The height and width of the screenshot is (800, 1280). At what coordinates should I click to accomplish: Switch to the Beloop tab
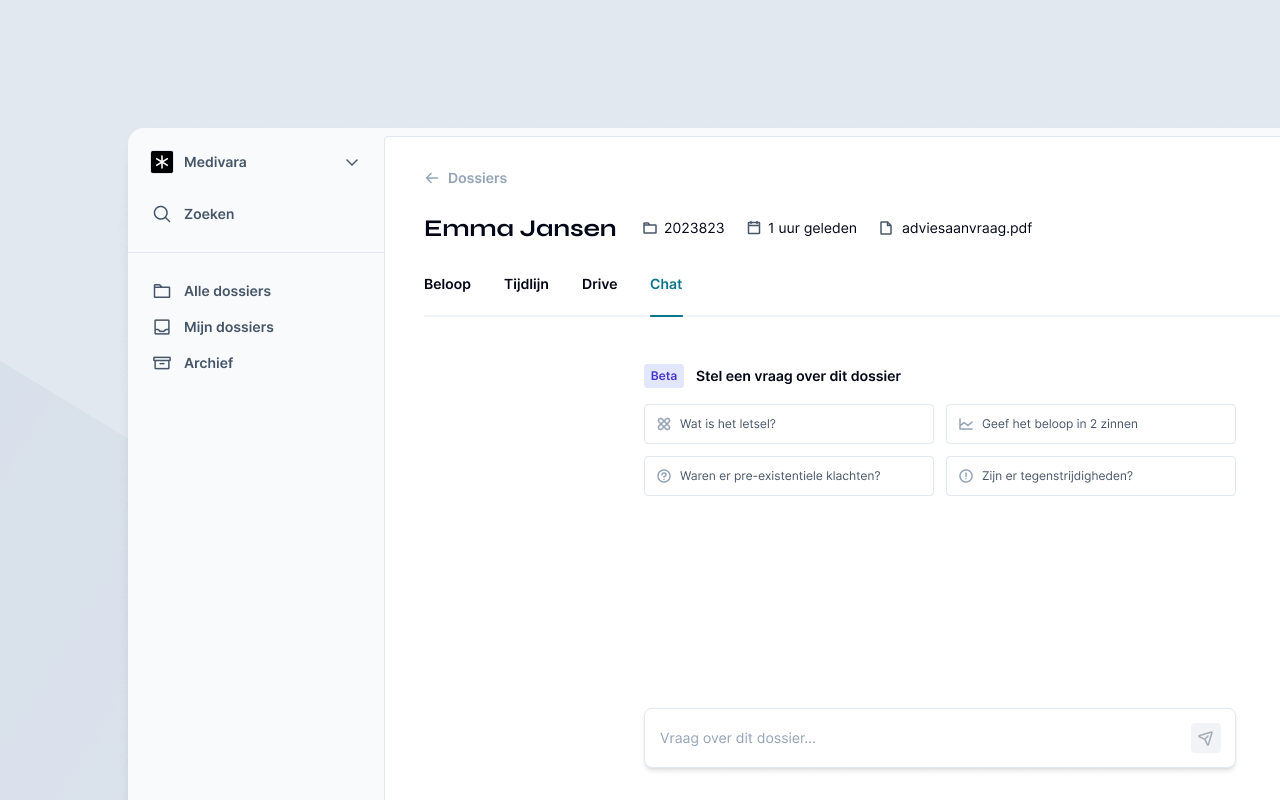click(447, 284)
